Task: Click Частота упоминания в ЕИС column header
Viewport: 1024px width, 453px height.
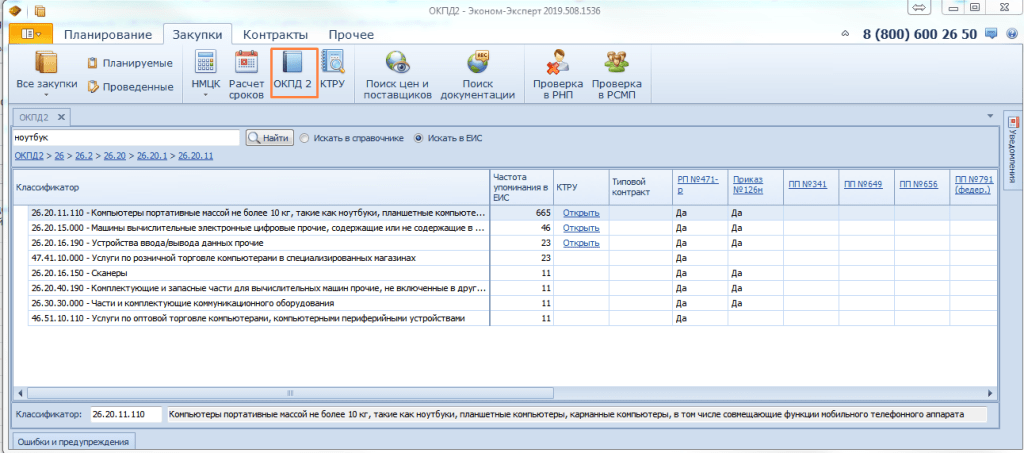Action: coord(522,187)
